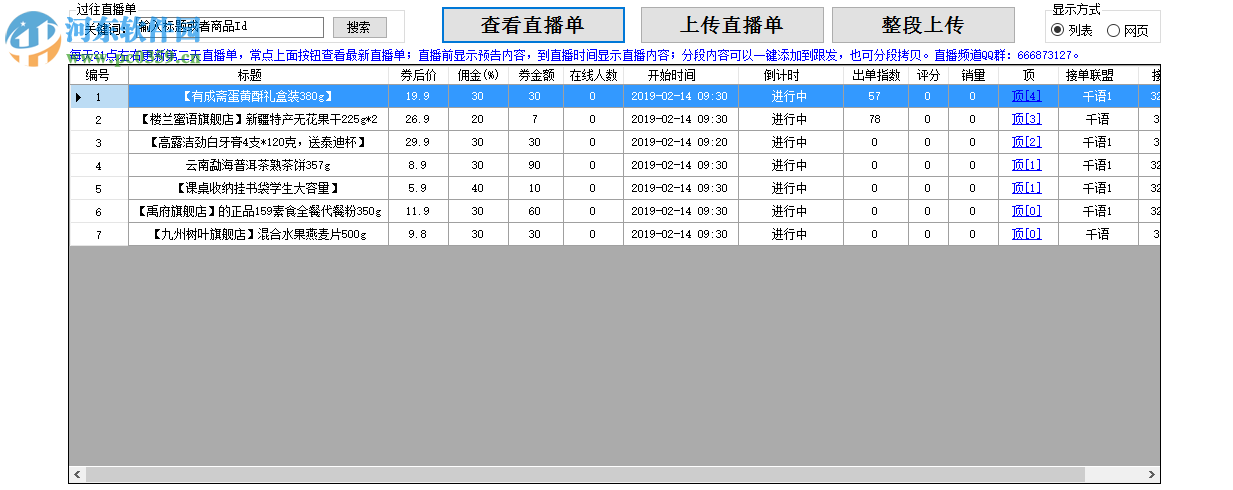Click the 出单指数 column header
Image resolution: width=1233 pixels, height=490 pixels.
point(875,75)
